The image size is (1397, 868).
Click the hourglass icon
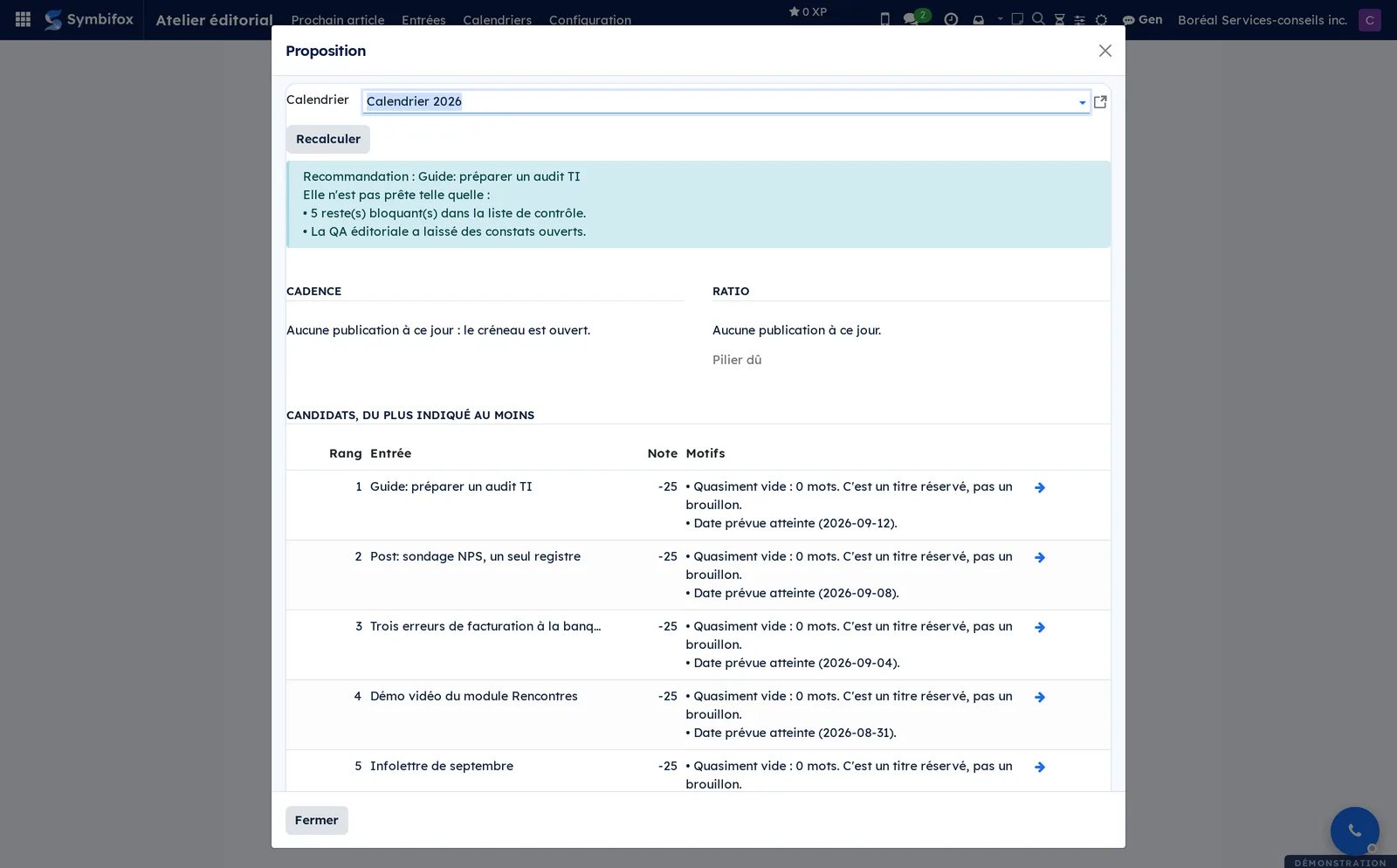coord(1059,19)
